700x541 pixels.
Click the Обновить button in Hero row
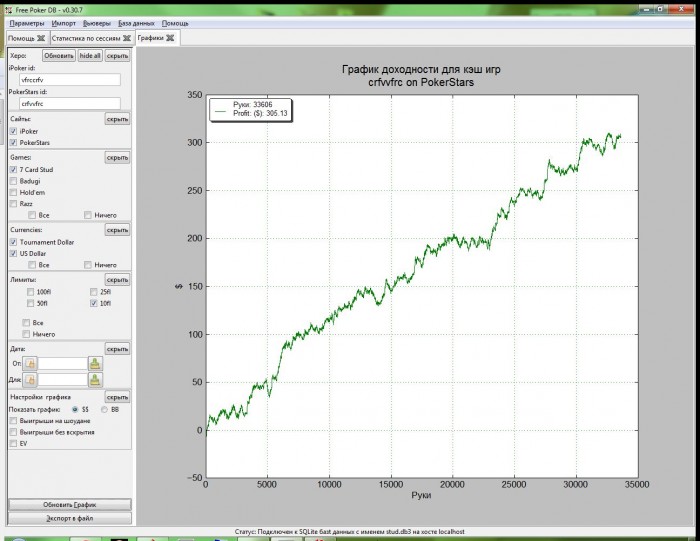(x=58, y=56)
